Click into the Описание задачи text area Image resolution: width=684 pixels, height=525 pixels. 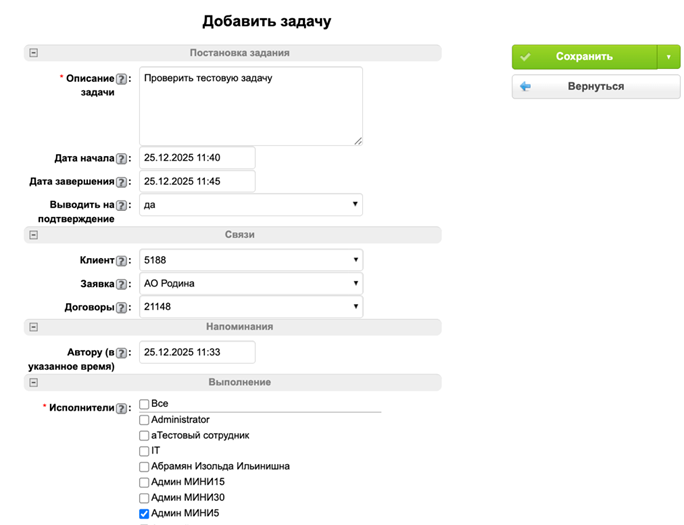250,106
